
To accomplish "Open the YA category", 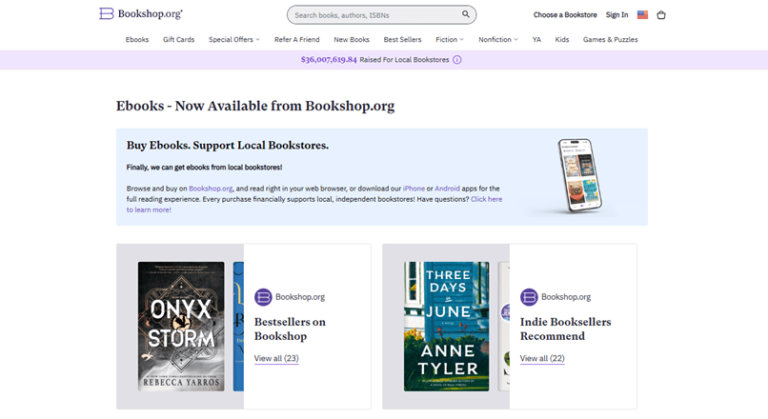I will pyautogui.click(x=537, y=40).
